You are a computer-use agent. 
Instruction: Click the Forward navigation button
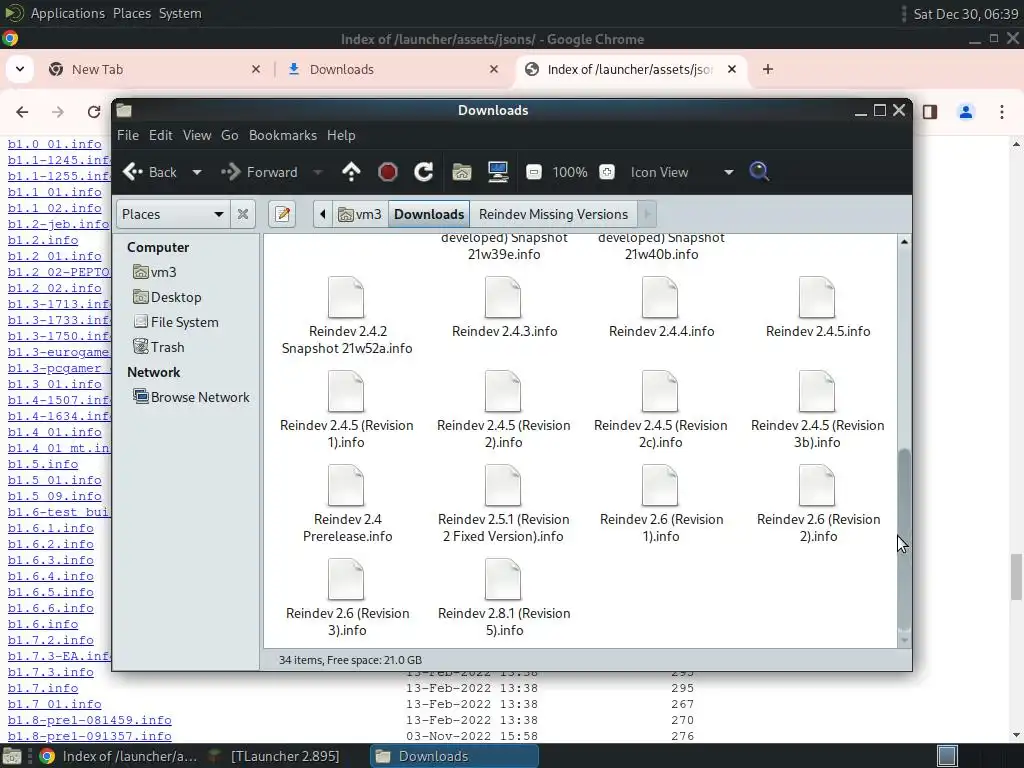click(x=260, y=172)
